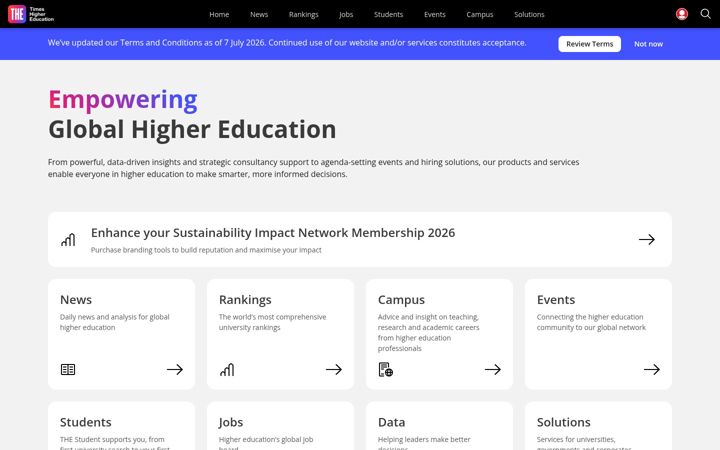Viewport: 720px width, 450px height.
Task: Click the arrow in the Events card
Action: 652,369
